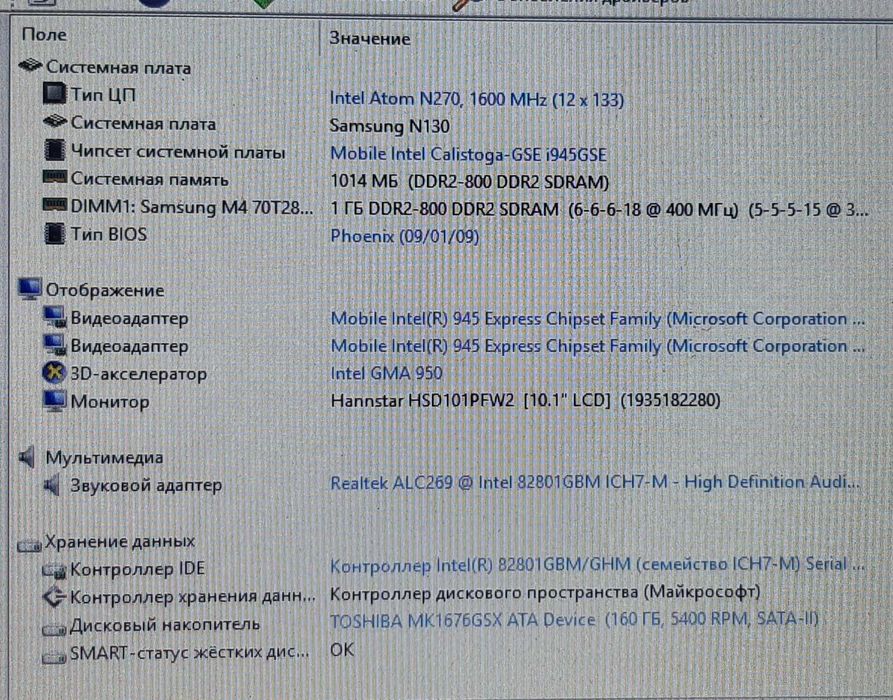Click the Отображение monitor section icon
The height and width of the screenshot is (700, 893).
tap(30, 289)
